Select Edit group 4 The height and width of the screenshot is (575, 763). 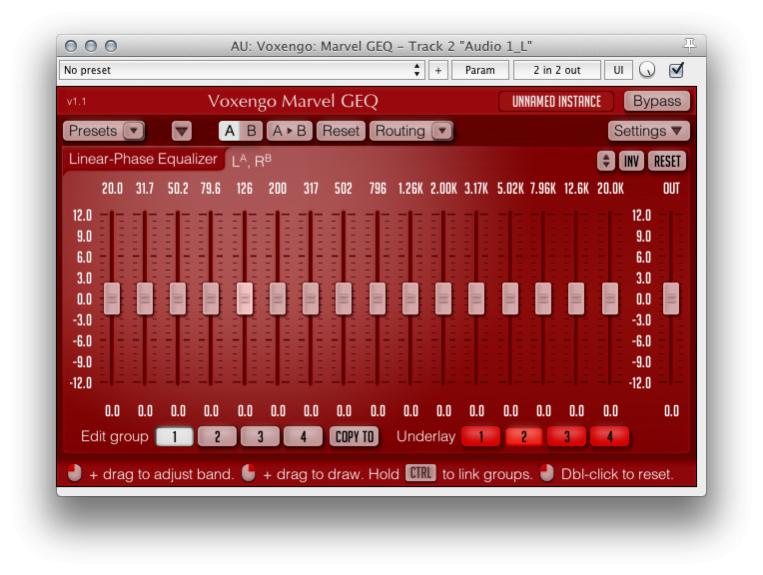[x=303, y=436]
